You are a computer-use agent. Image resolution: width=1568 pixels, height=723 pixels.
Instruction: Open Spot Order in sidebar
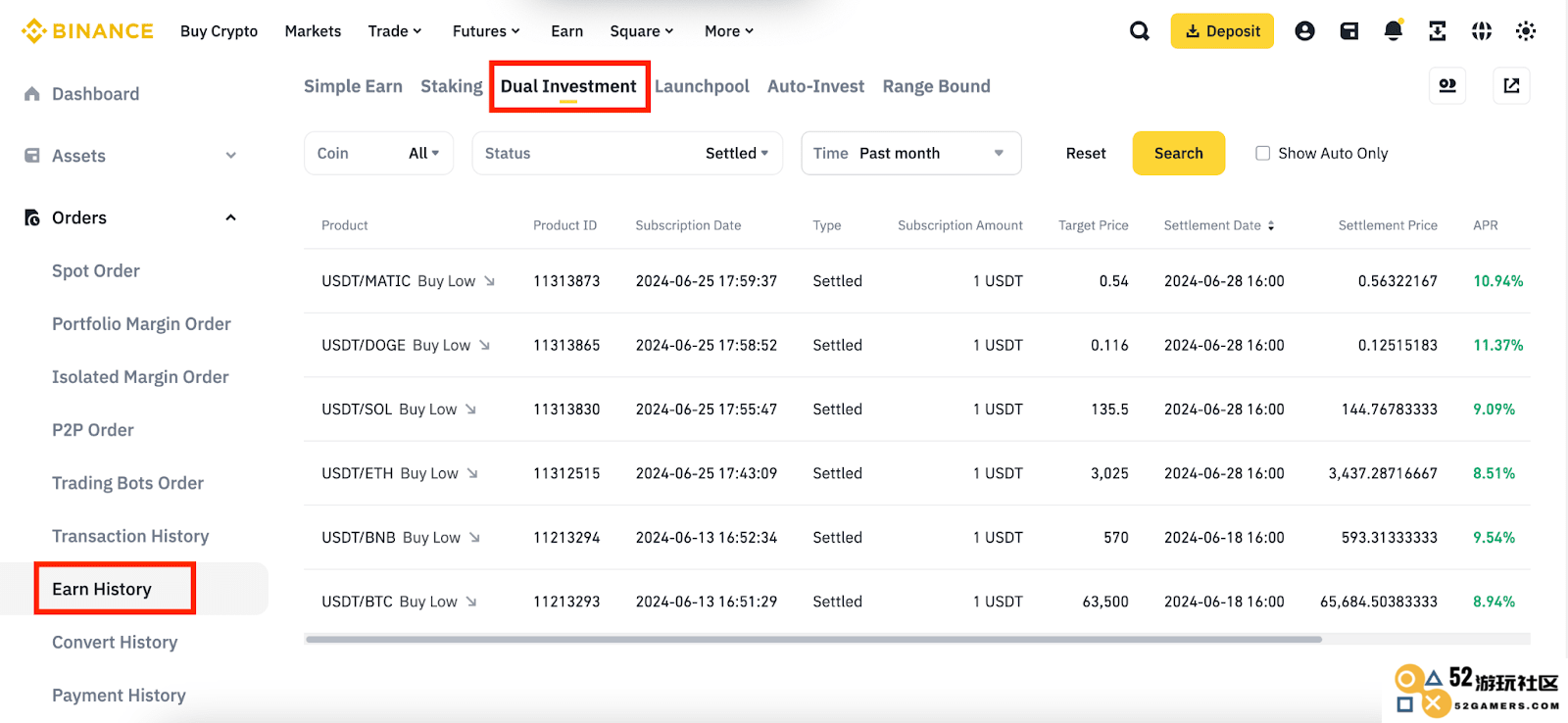tap(96, 271)
